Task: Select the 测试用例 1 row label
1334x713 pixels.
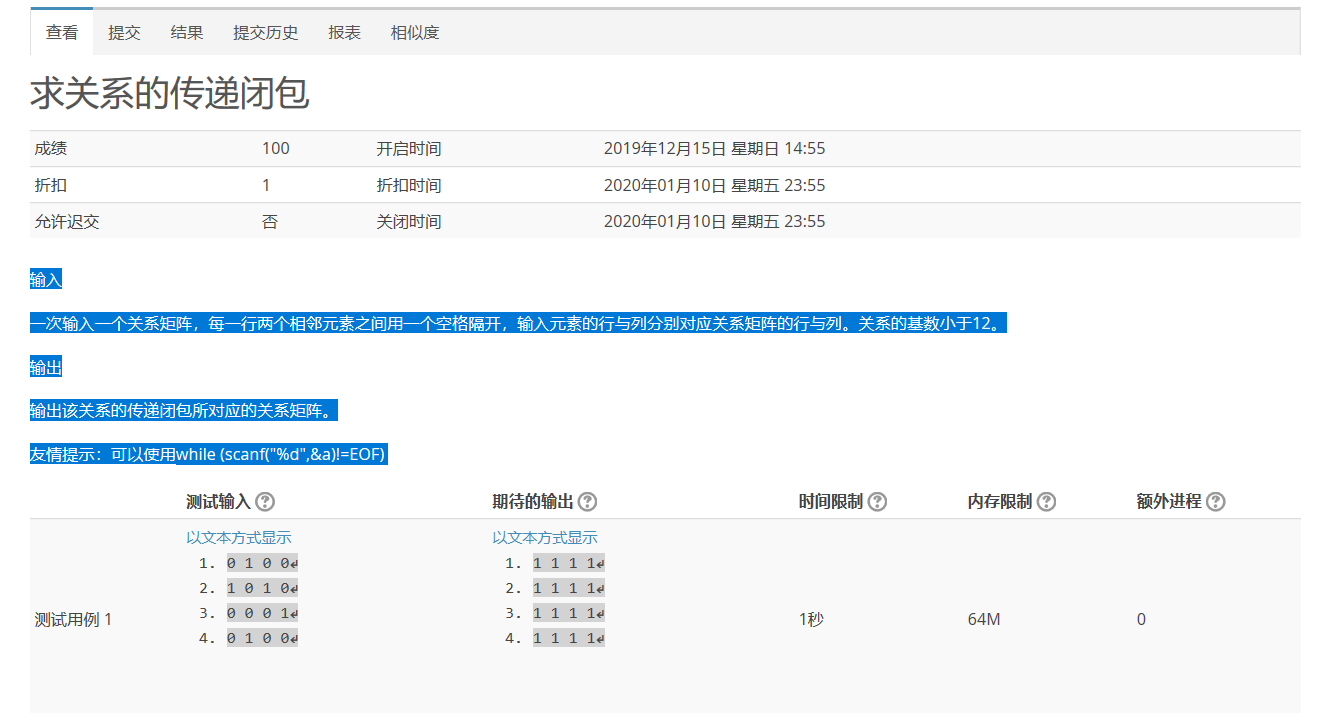Action: tap(74, 619)
